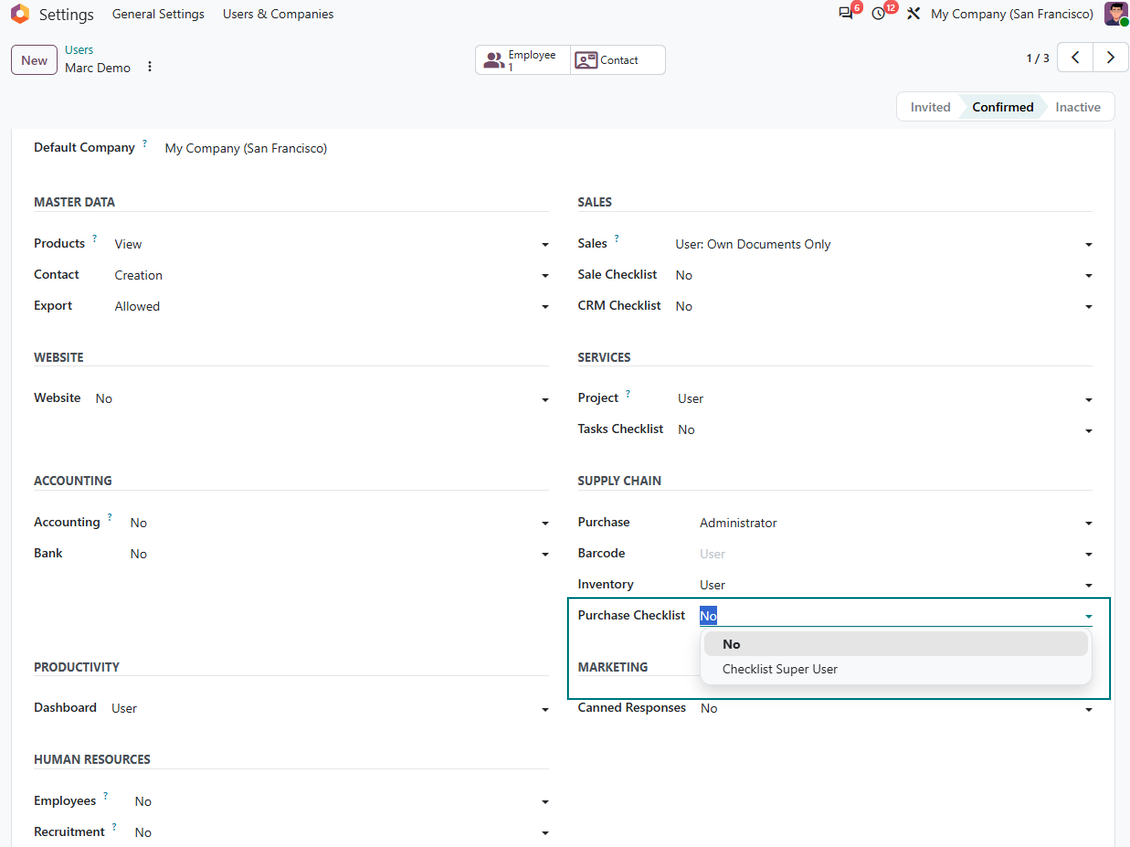Screen dimensions: 1130x847
Task: Open the Export Allowed dropdown
Action: click(331, 306)
